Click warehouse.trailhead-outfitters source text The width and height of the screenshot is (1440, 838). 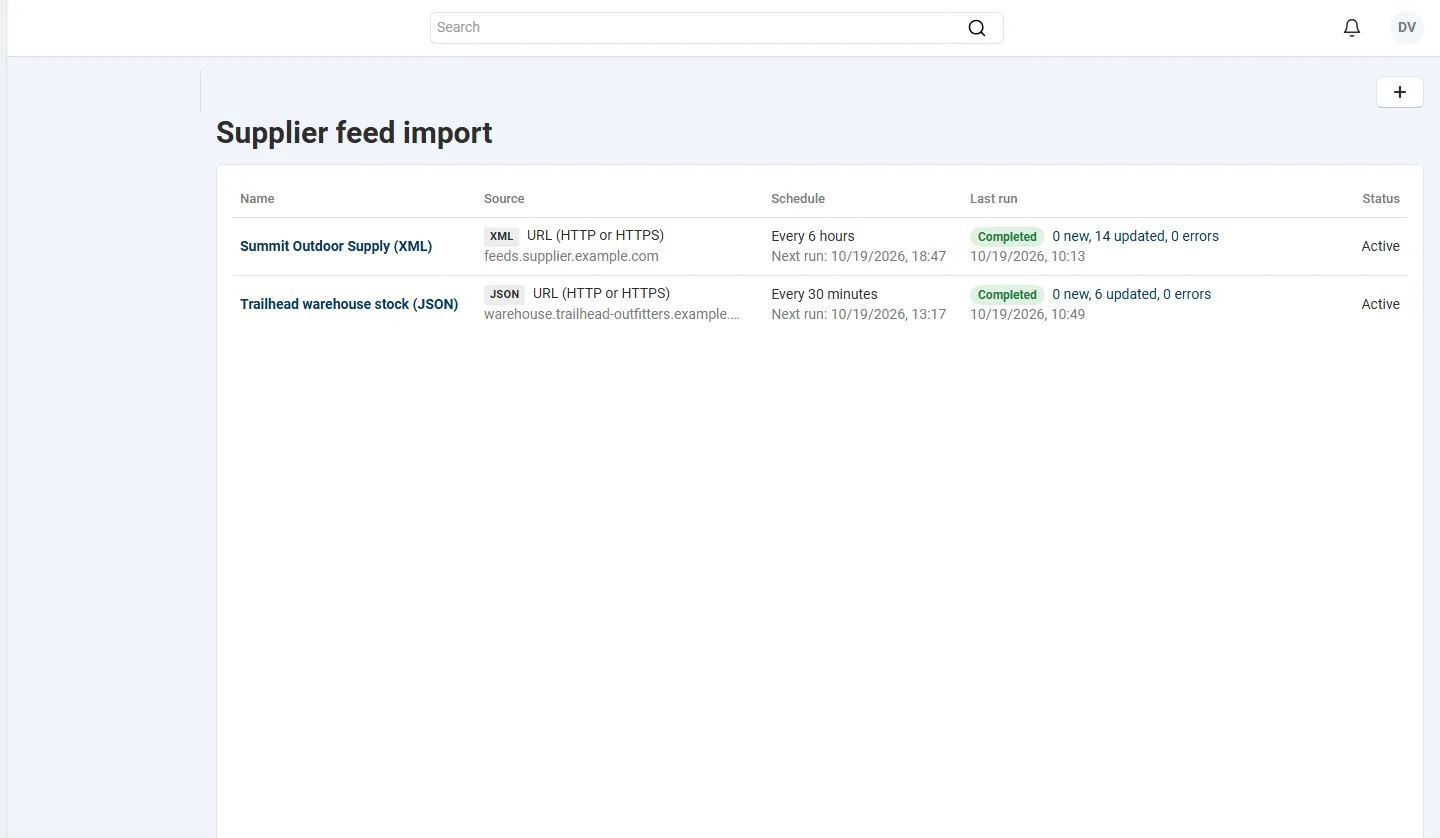point(612,314)
